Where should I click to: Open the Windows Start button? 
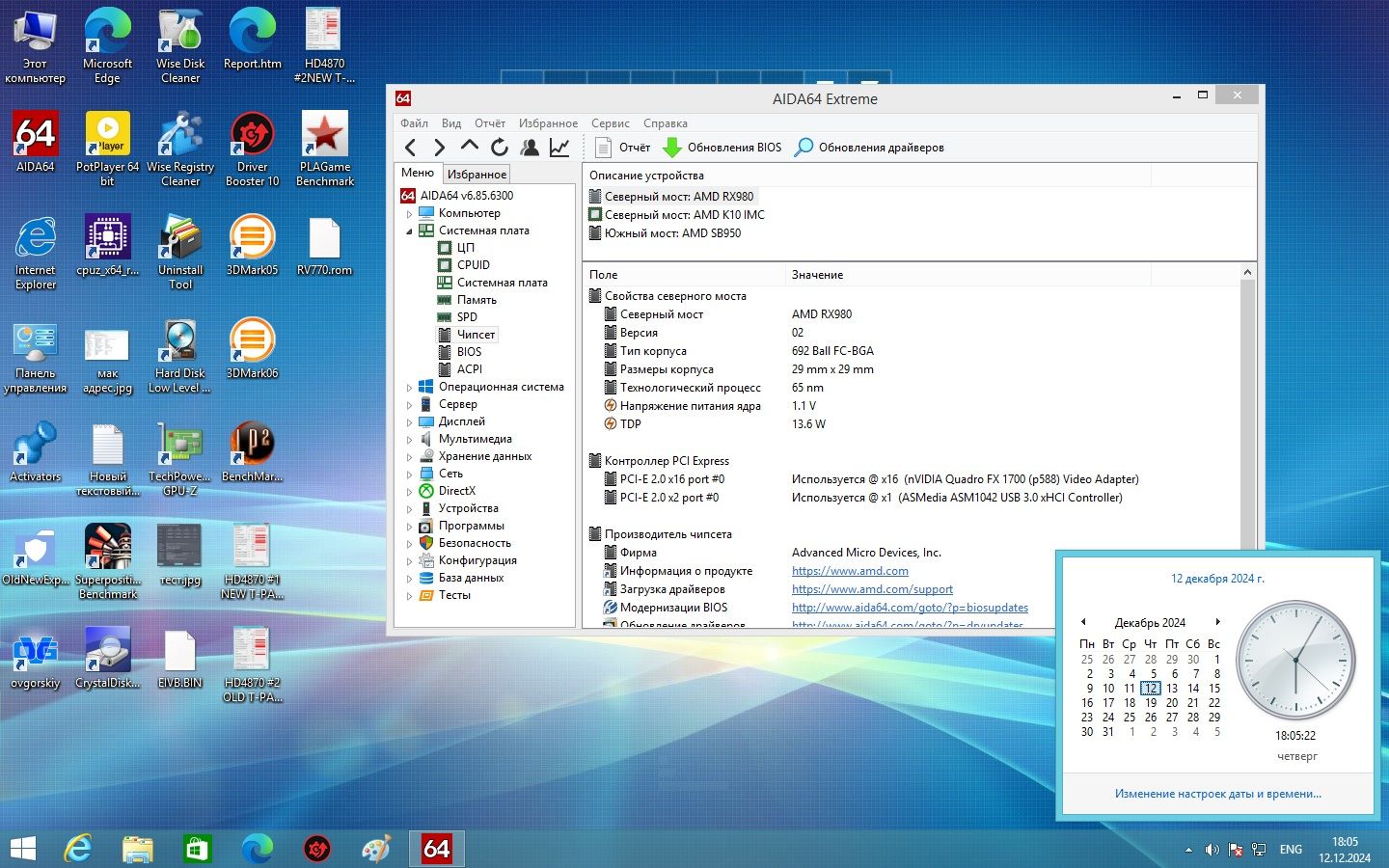coord(23,849)
